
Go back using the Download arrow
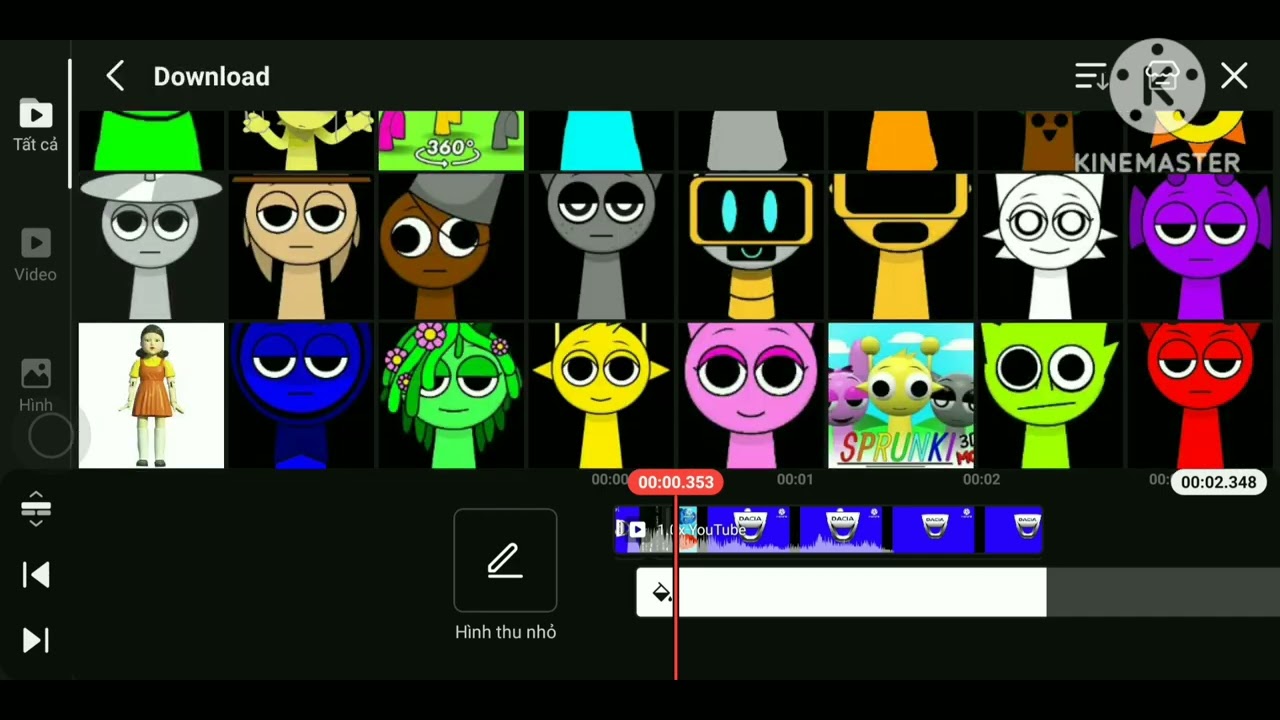click(115, 76)
